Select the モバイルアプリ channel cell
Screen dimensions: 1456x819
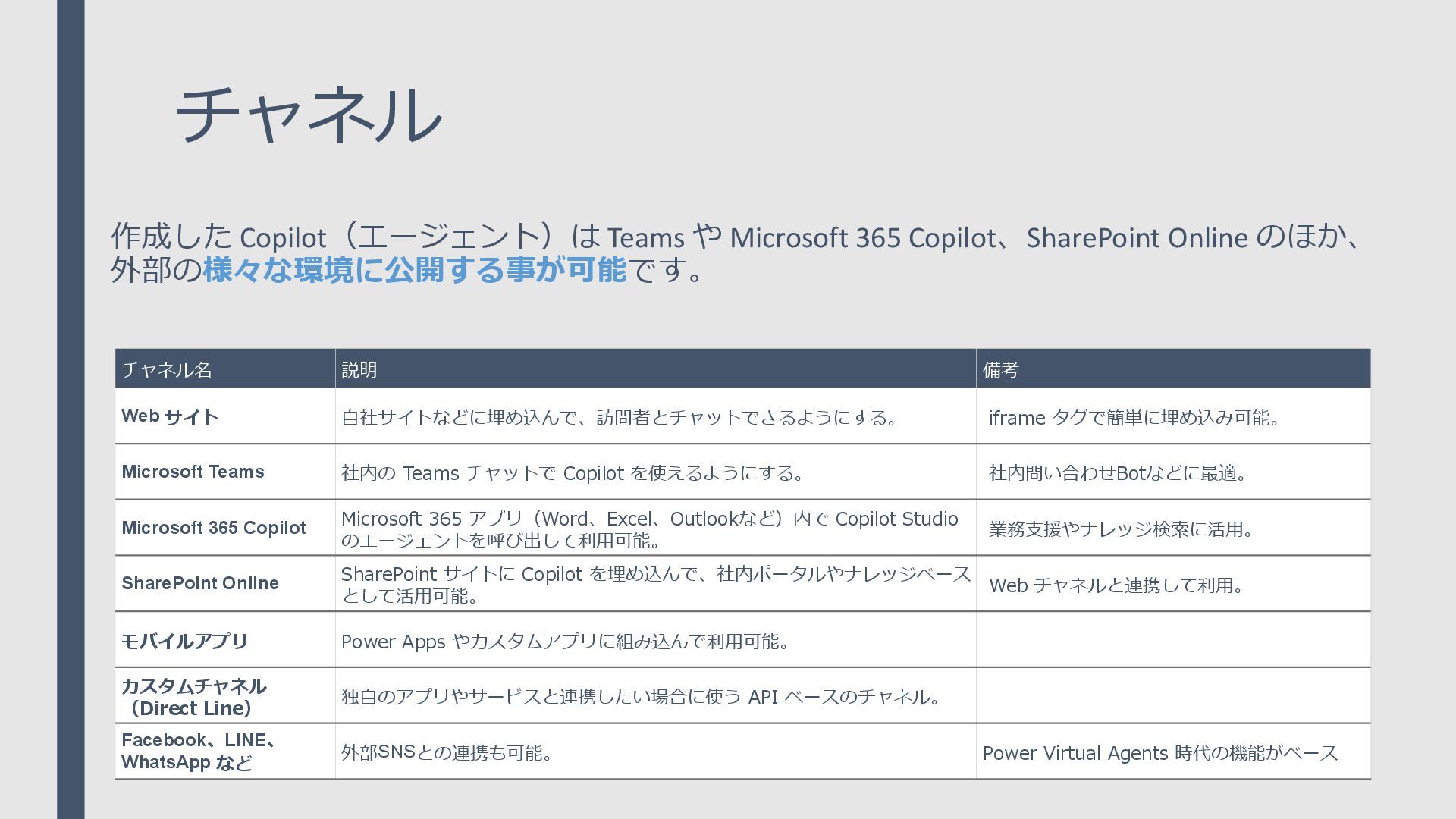(x=225, y=640)
